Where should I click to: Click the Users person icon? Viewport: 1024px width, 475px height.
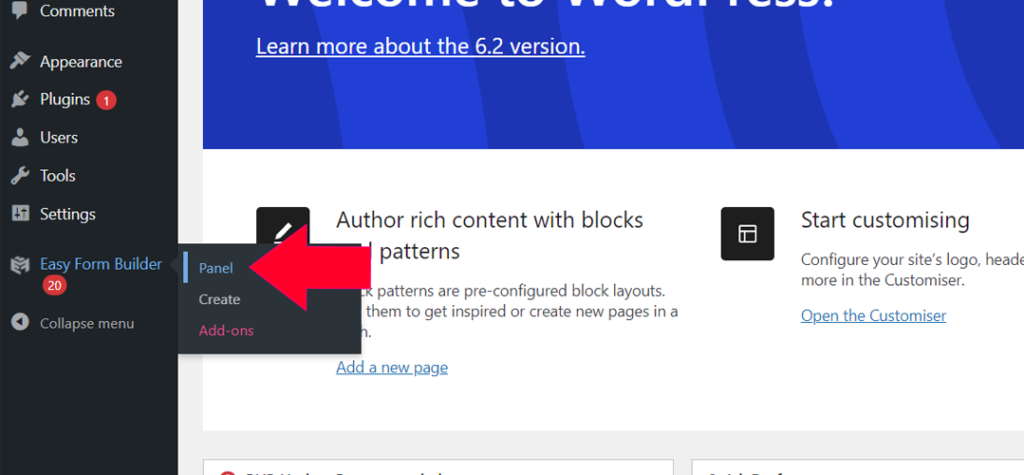click(20, 137)
